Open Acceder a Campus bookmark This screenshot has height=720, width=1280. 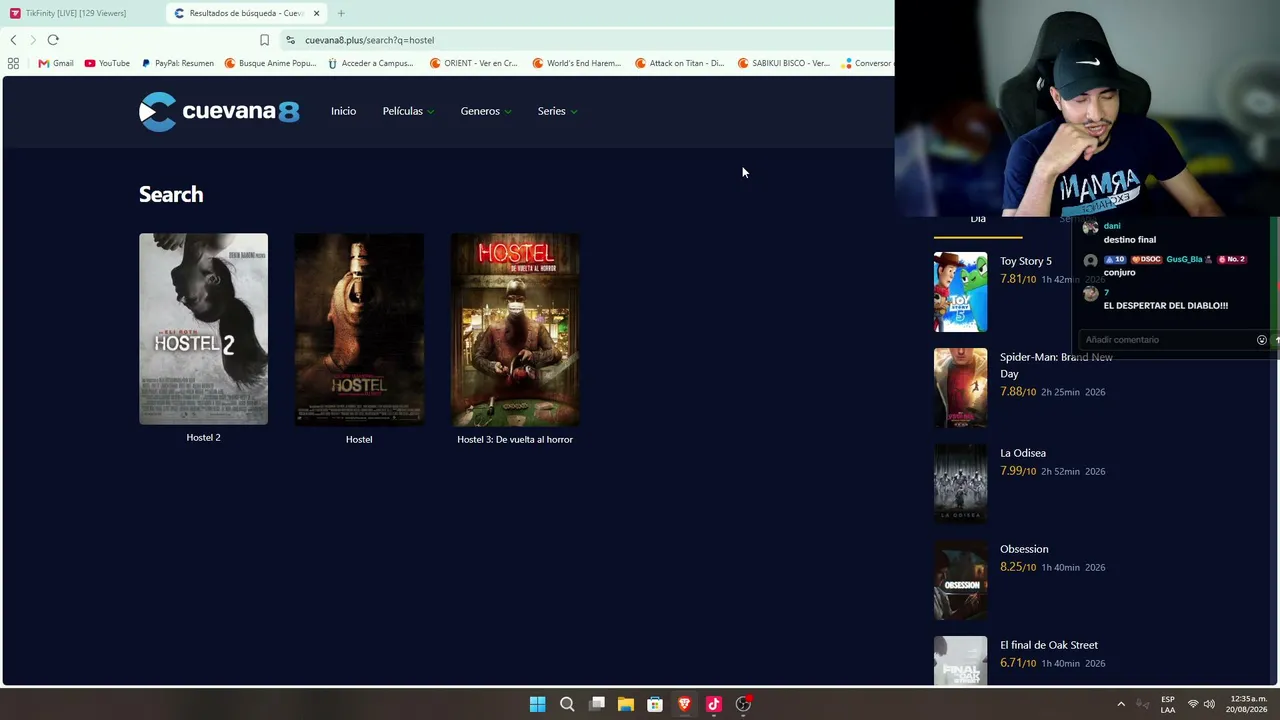pos(370,63)
